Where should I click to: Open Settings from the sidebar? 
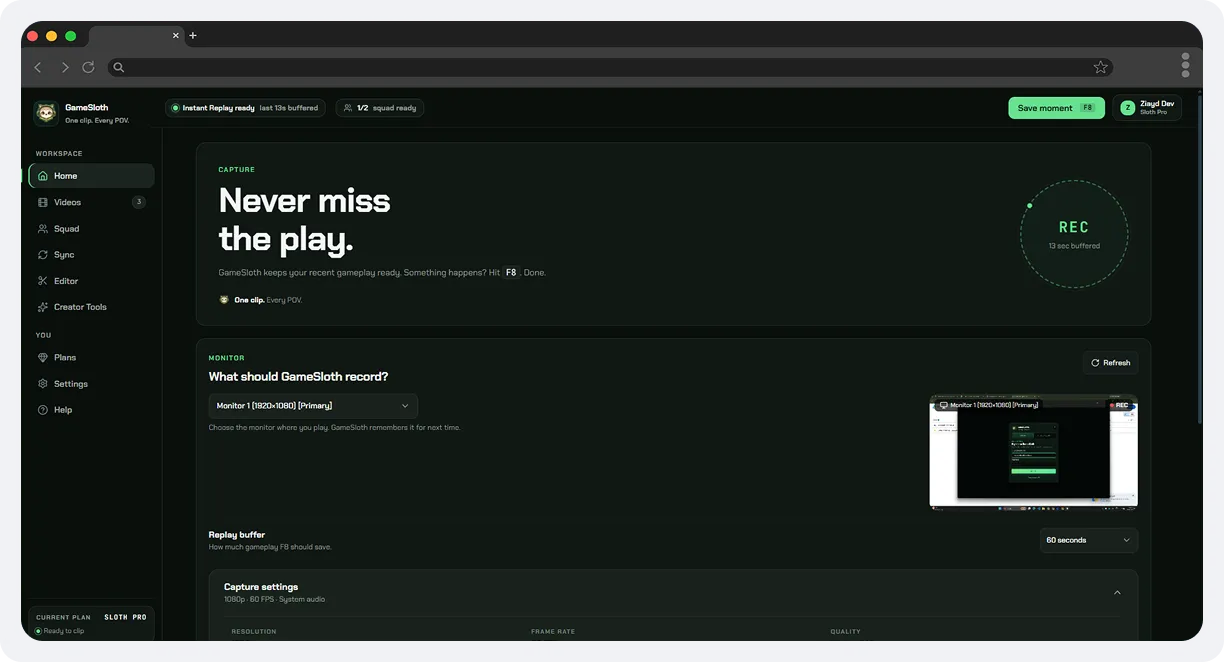(92, 384)
